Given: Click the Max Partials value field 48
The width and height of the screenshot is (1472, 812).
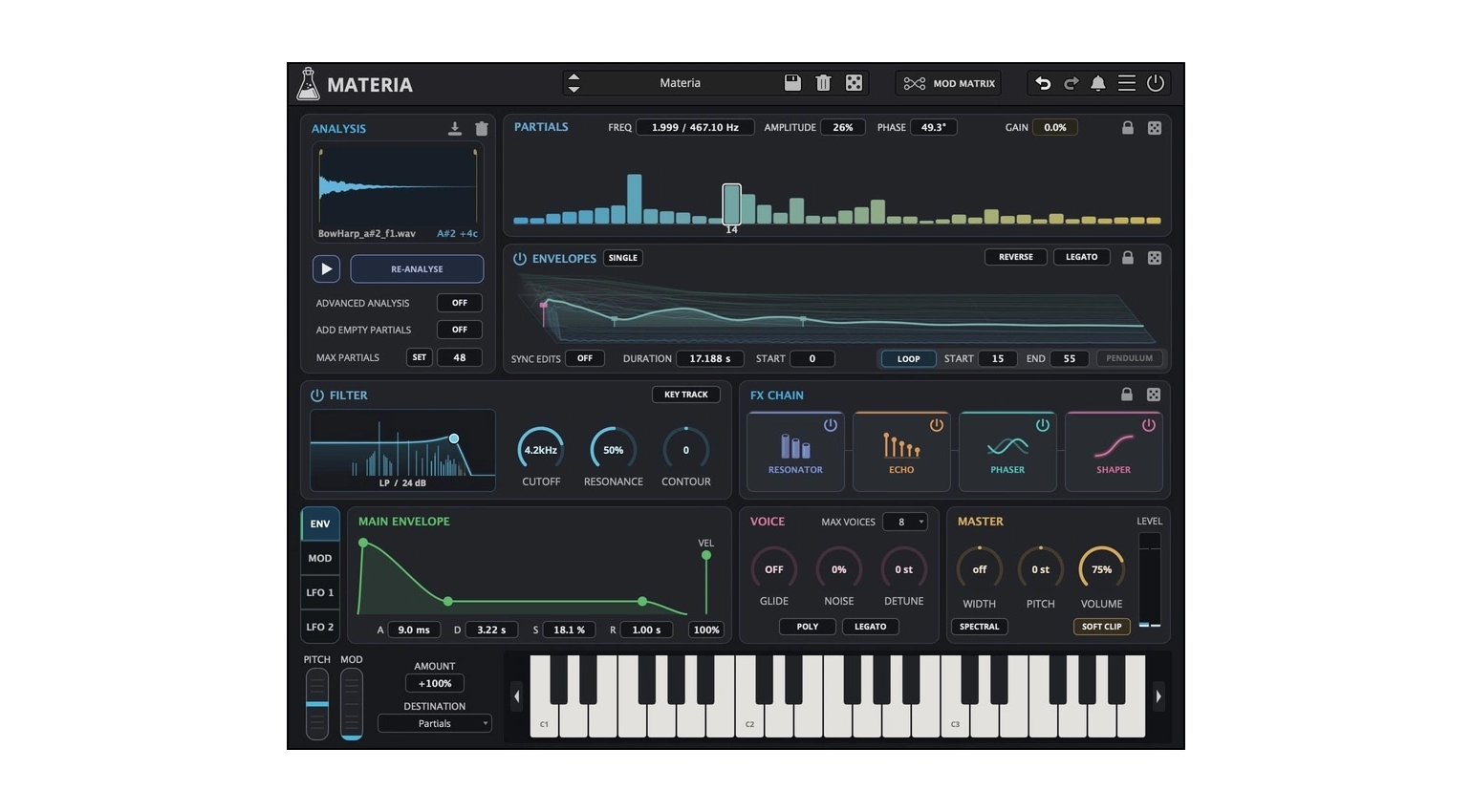Looking at the screenshot, I should (x=460, y=357).
